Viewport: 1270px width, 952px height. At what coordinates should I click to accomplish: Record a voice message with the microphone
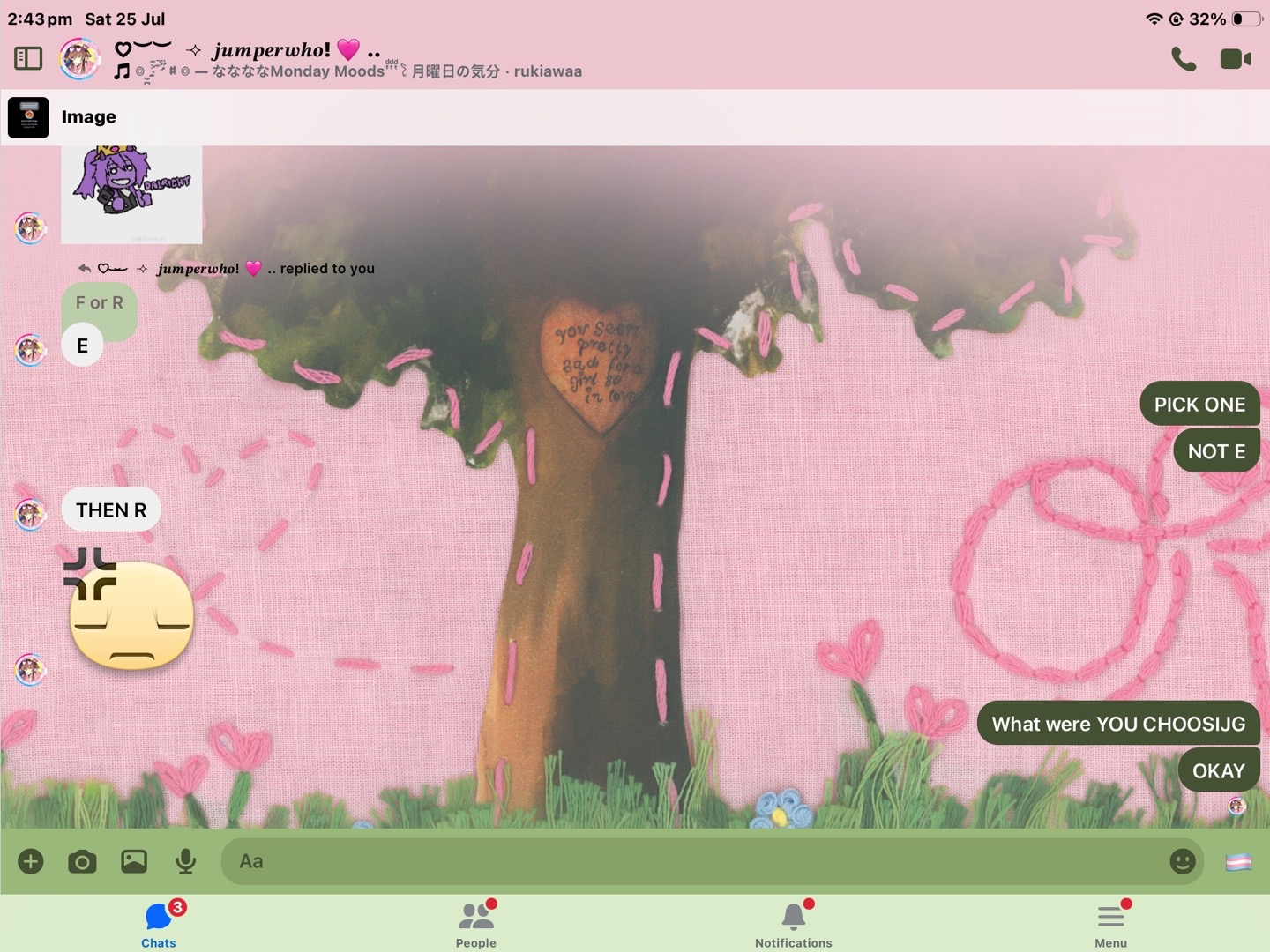point(185,861)
